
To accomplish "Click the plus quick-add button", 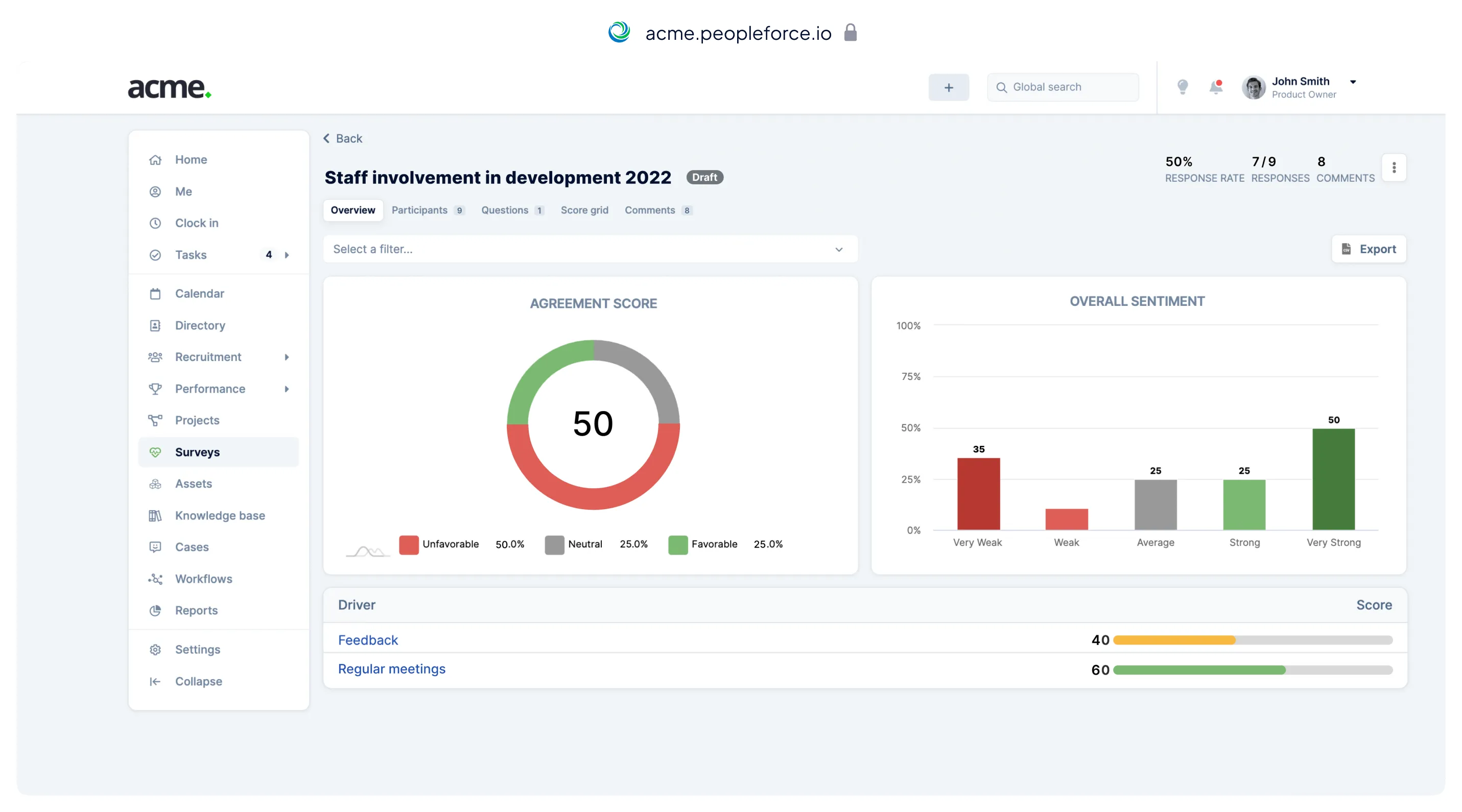I will click(949, 87).
